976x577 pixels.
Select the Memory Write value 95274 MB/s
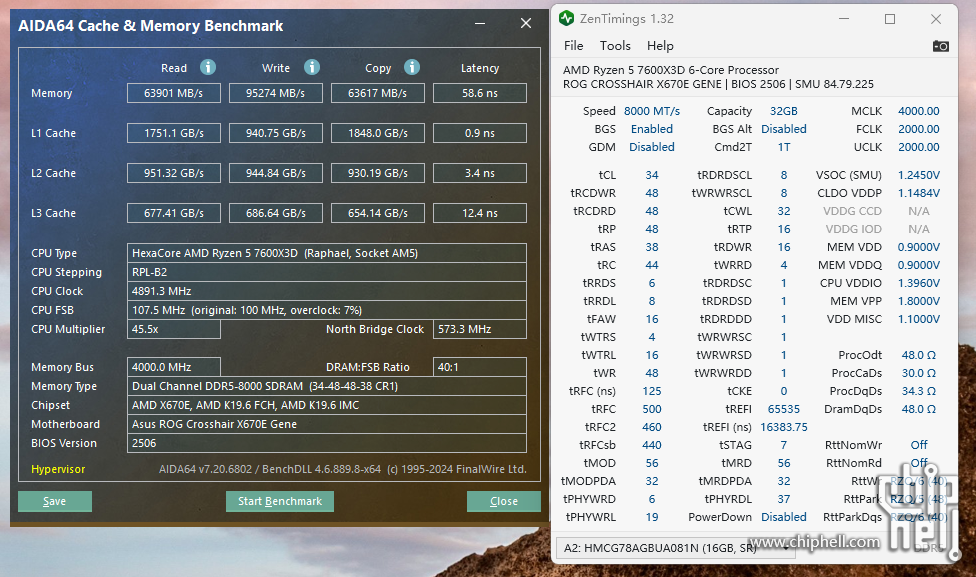(x=276, y=93)
